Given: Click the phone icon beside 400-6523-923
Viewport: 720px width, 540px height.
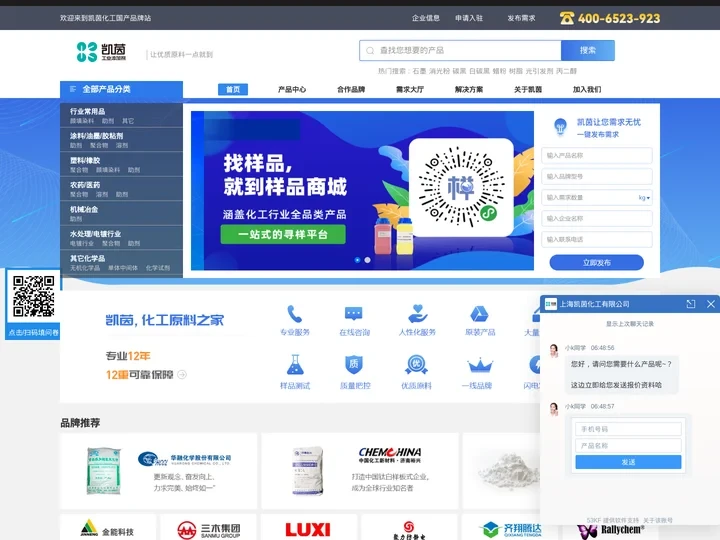Looking at the screenshot, I should 567,18.
